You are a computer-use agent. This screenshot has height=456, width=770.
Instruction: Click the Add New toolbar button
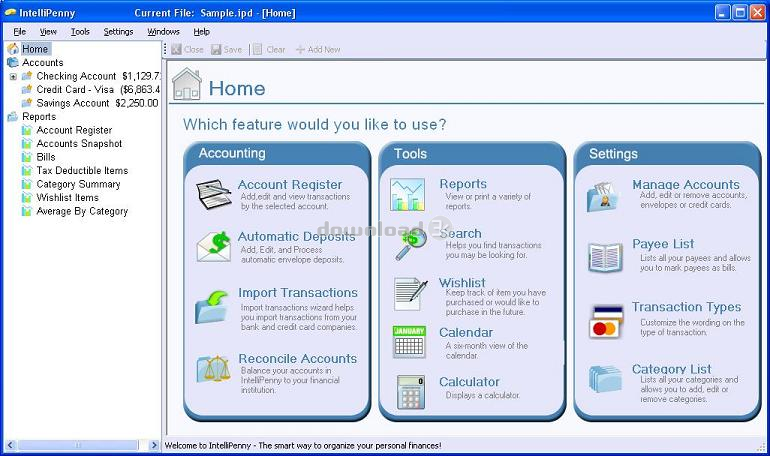[318, 50]
